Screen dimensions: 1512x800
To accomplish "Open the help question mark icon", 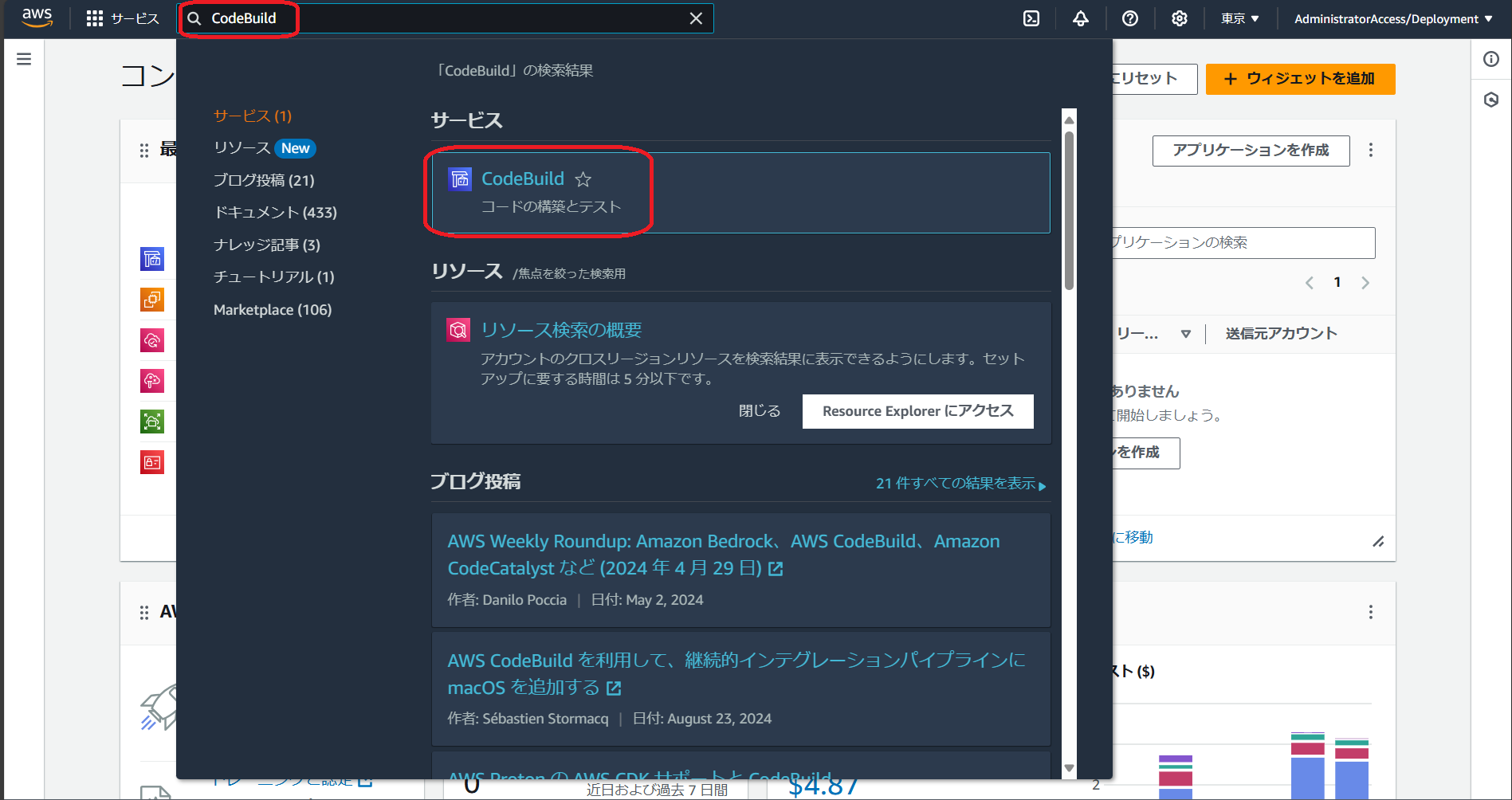I will pyautogui.click(x=1129, y=18).
